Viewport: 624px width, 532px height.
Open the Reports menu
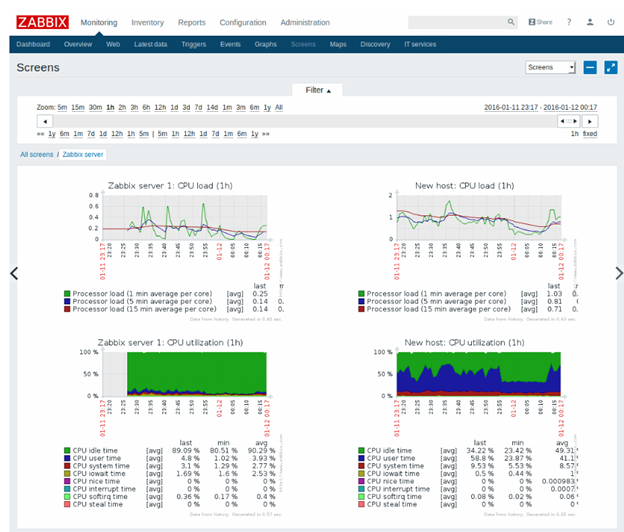coord(192,23)
